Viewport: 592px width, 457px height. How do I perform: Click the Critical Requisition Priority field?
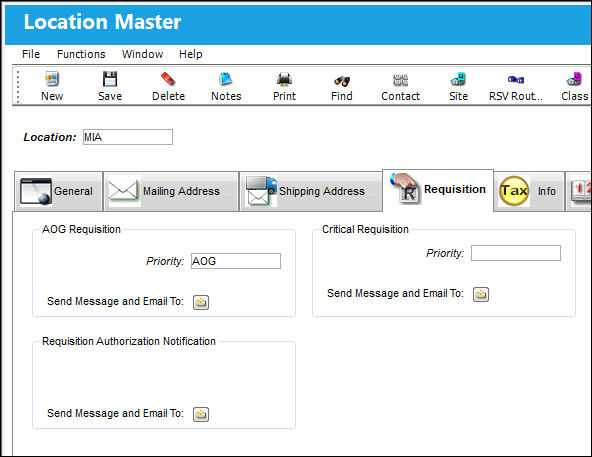516,253
